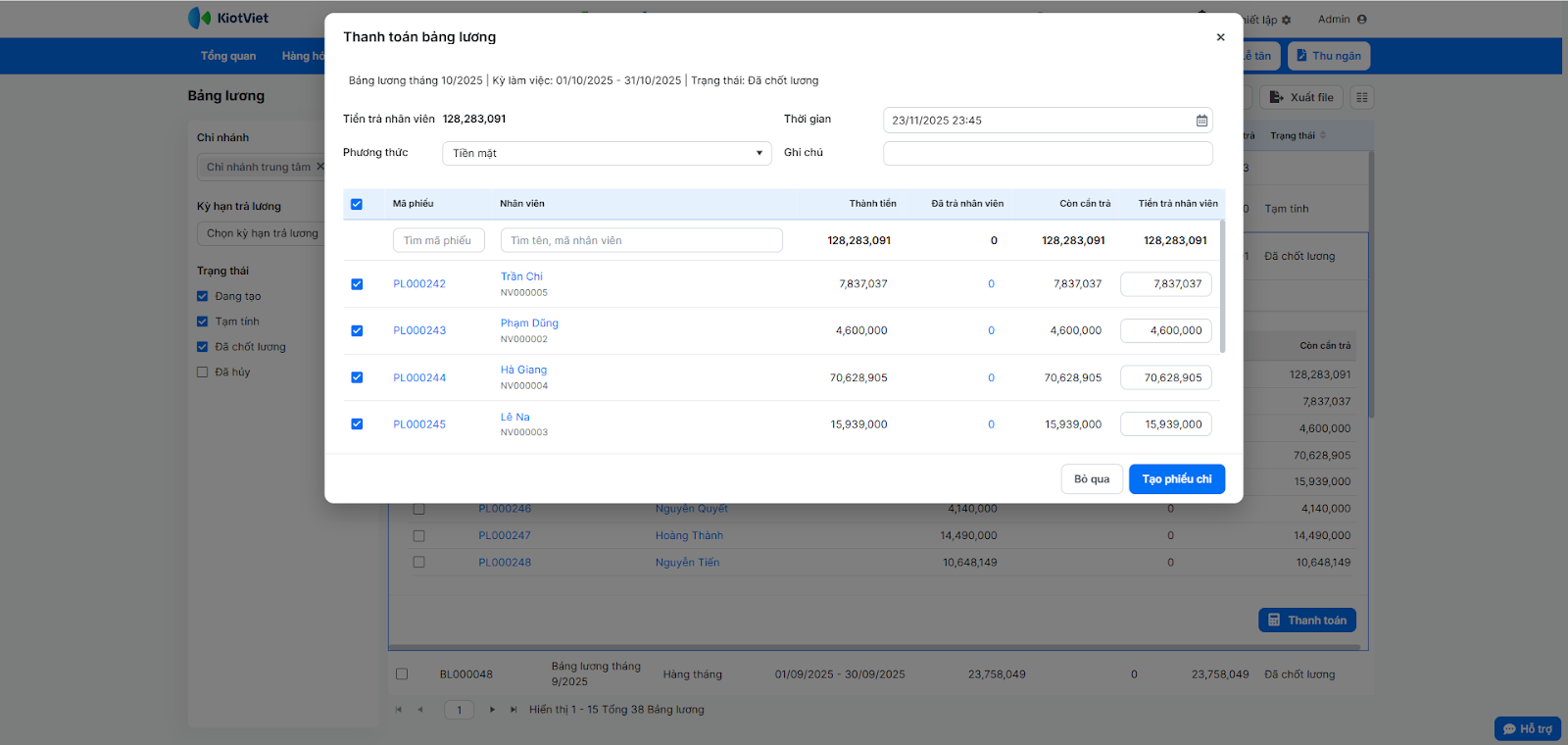1568x745 pixels.
Task: Click the Xuất file export icon
Action: [x=1276, y=97]
